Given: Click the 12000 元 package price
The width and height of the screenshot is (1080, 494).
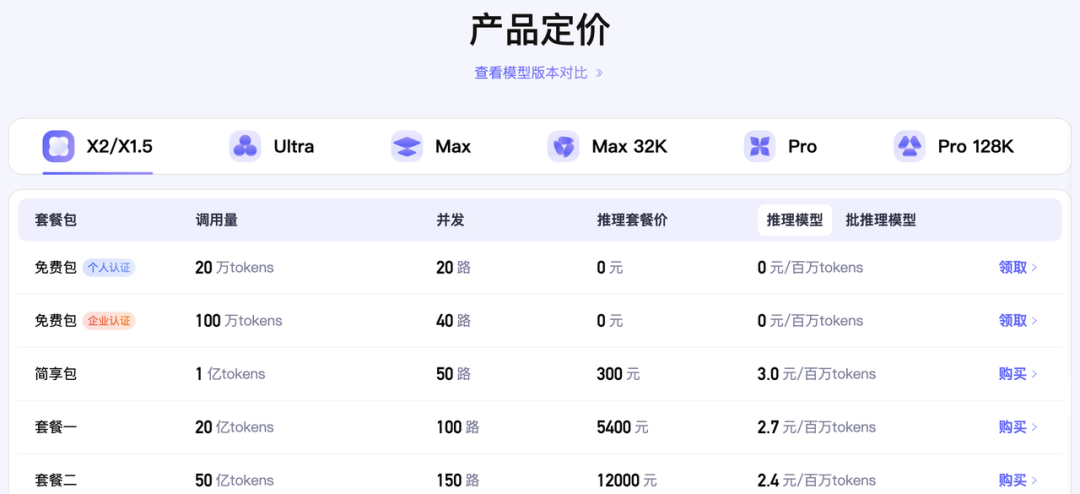Looking at the screenshot, I should (x=627, y=480).
